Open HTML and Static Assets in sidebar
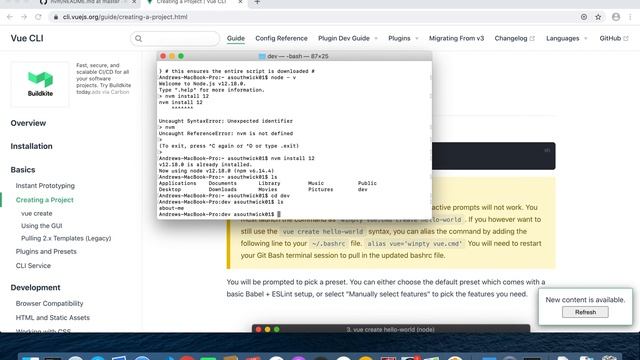Image resolution: width=640 pixels, height=360 pixels. pos(53,318)
